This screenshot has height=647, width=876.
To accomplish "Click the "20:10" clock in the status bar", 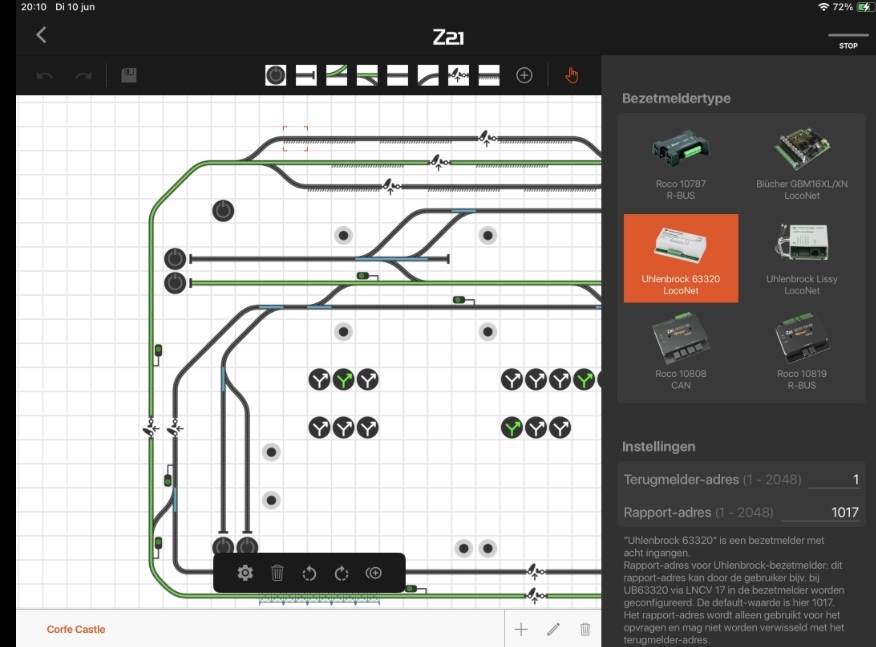I will 34,7.
